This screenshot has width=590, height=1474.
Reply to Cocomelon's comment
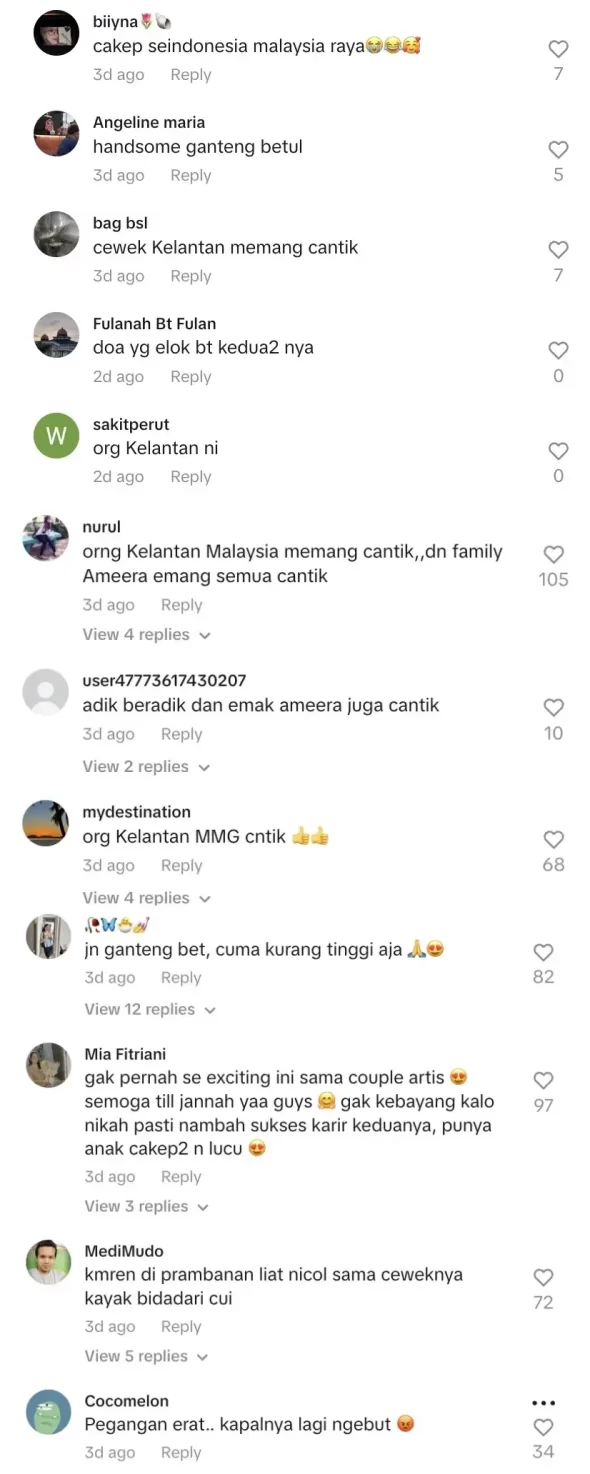[x=181, y=1452]
